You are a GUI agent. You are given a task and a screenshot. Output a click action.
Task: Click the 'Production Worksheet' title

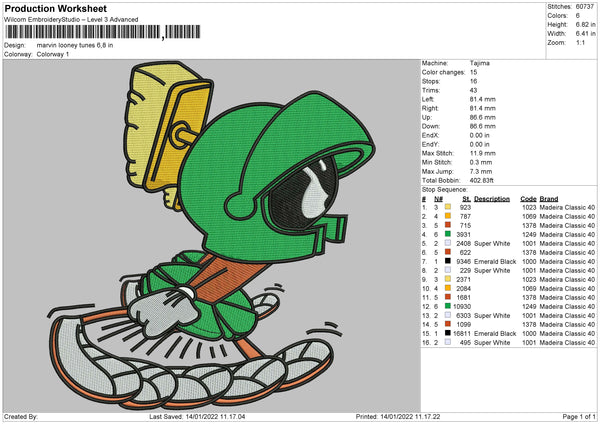56,8
